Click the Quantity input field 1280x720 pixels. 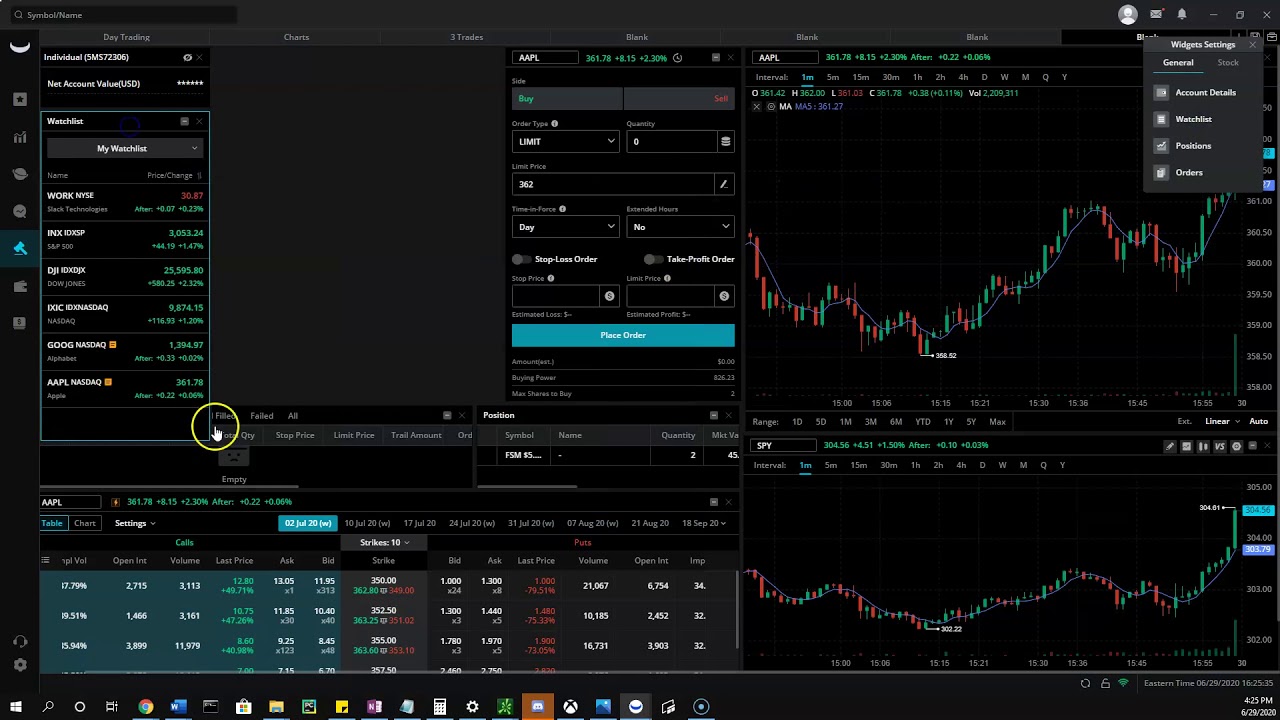tap(673, 141)
